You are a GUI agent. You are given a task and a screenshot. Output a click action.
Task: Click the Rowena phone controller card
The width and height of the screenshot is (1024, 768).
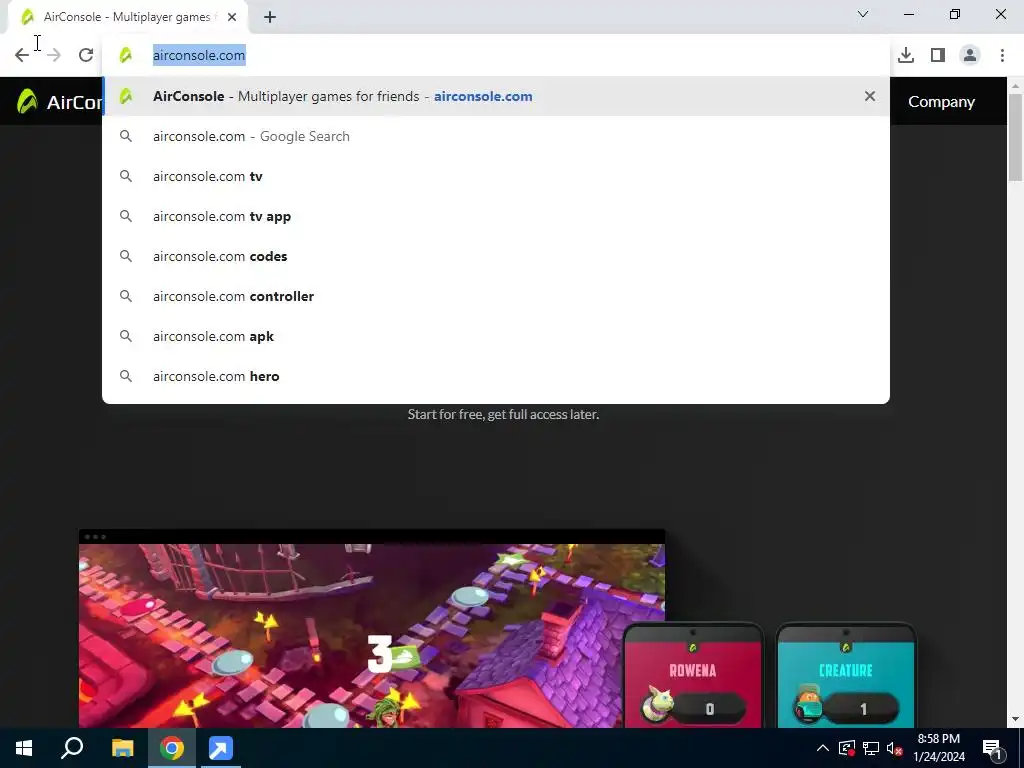693,677
